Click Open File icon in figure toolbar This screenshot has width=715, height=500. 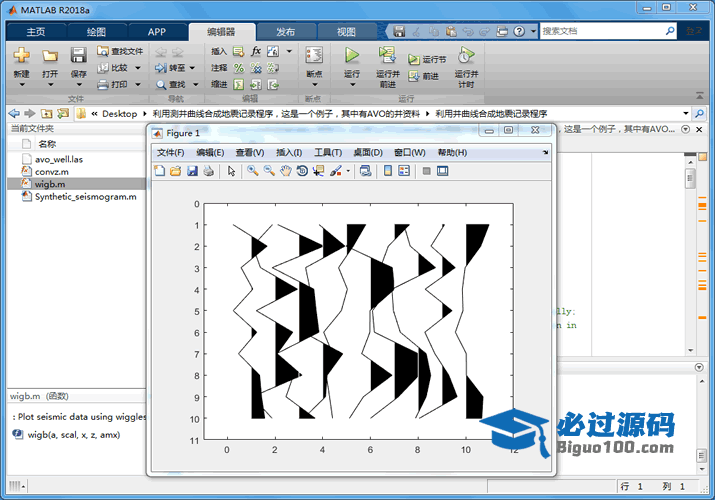(x=176, y=171)
